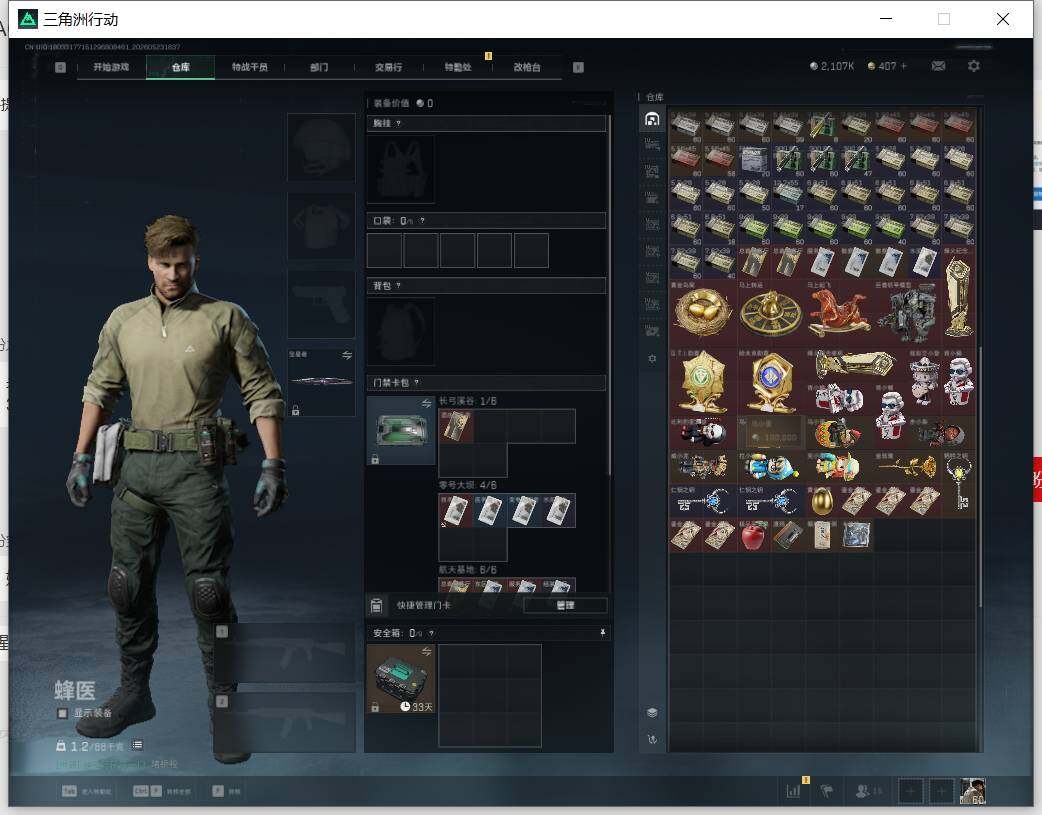
Task: Select the green G.T.I medal item
Action: pyautogui.click(x=702, y=381)
